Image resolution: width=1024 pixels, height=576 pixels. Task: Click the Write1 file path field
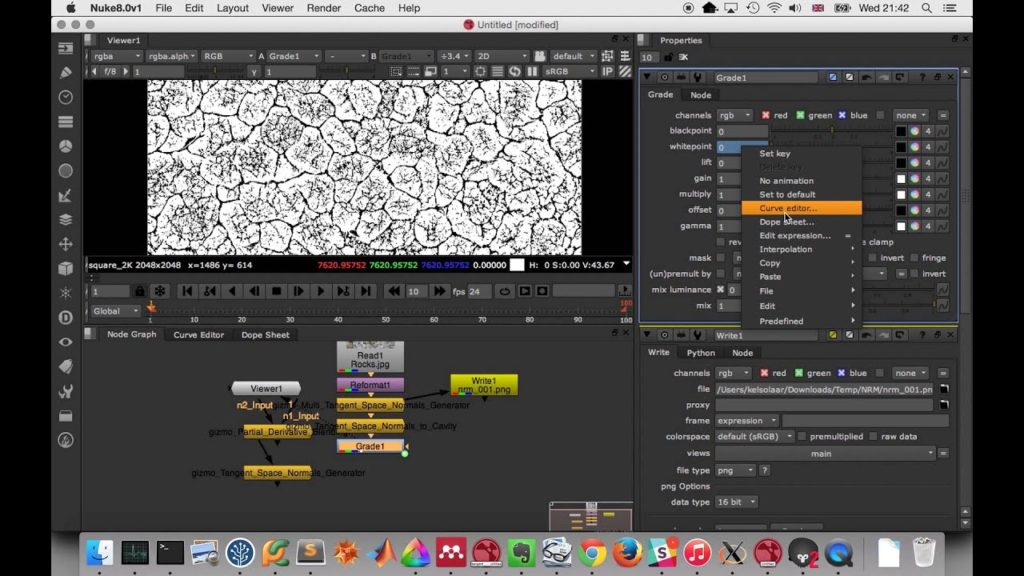[x=823, y=389]
